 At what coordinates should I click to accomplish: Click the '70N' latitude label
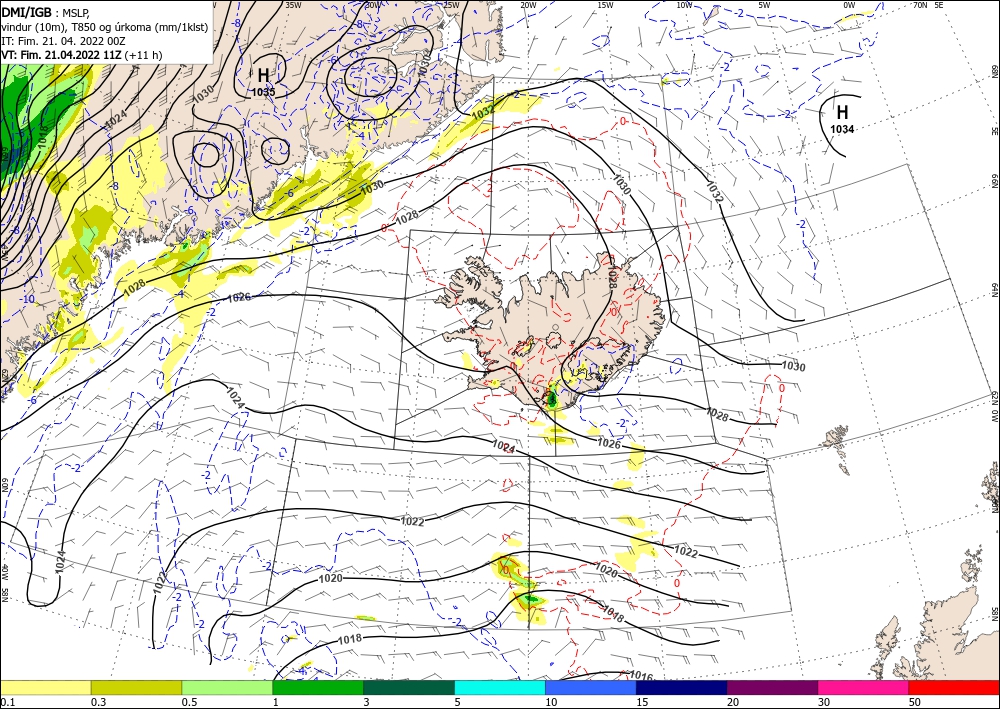[920, 4]
